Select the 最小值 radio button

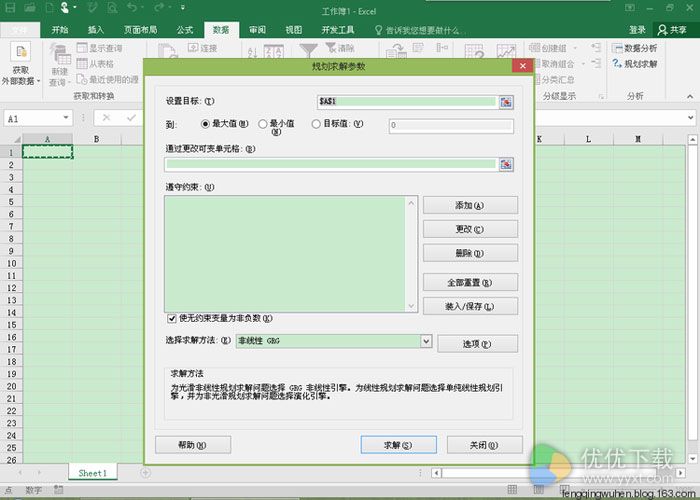(263, 124)
